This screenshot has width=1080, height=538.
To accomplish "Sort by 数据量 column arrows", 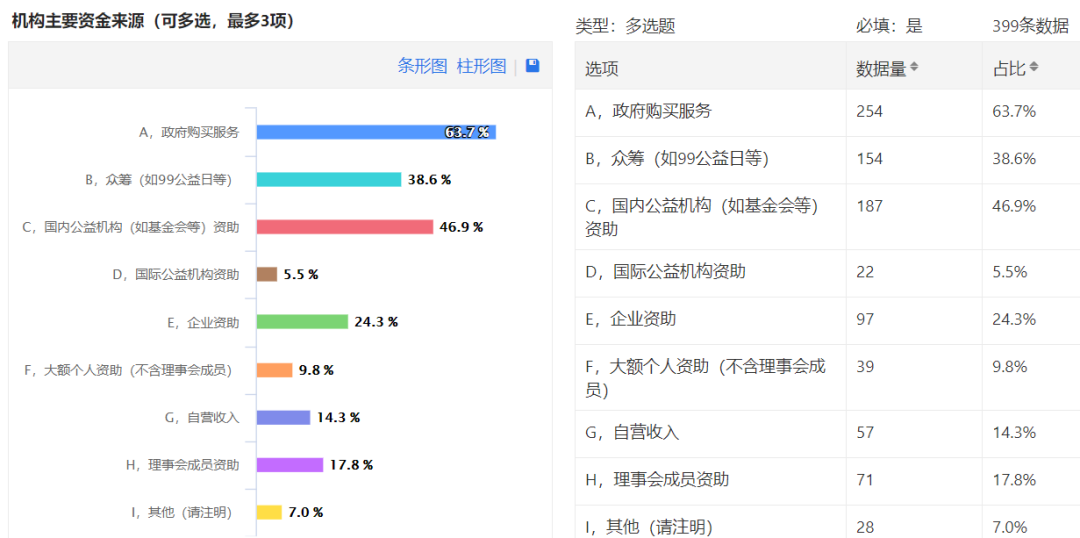I will pos(914,67).
